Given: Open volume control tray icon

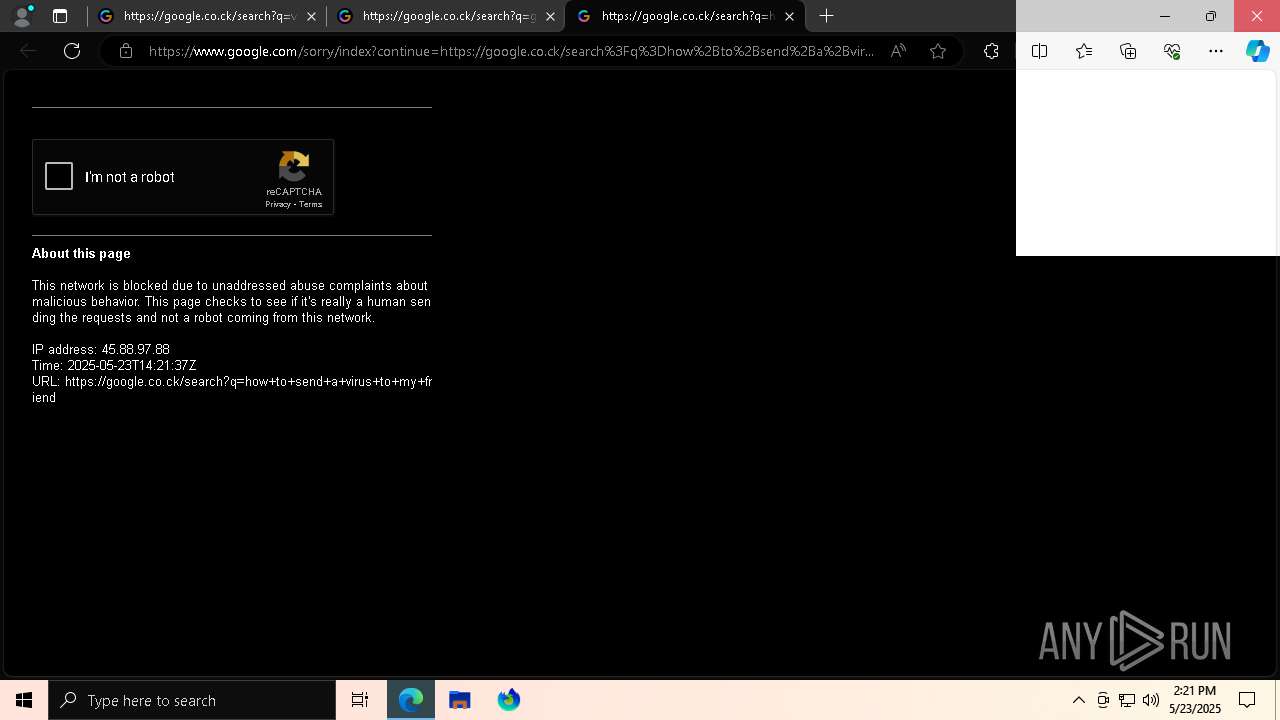Looking at the screenshot, I should [x=1151, y=700].
